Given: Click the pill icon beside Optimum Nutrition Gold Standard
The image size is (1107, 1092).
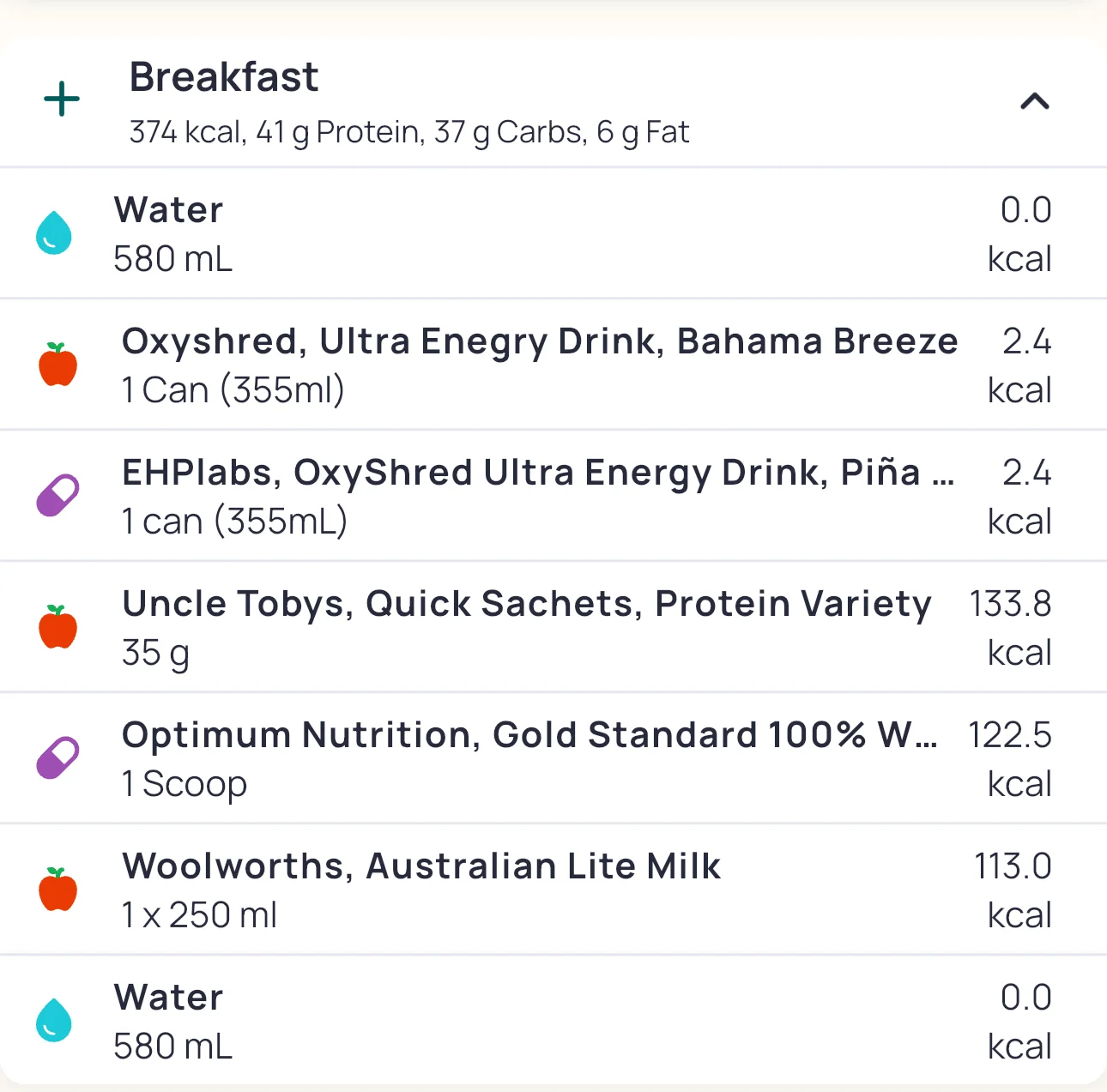Looking at the screenshot, I should pos(58,757).
